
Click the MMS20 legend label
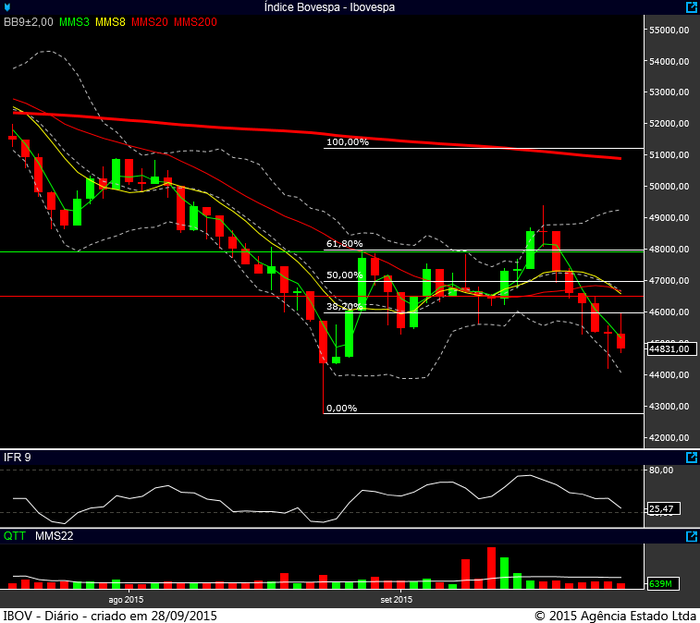click(x=150, y=21)
